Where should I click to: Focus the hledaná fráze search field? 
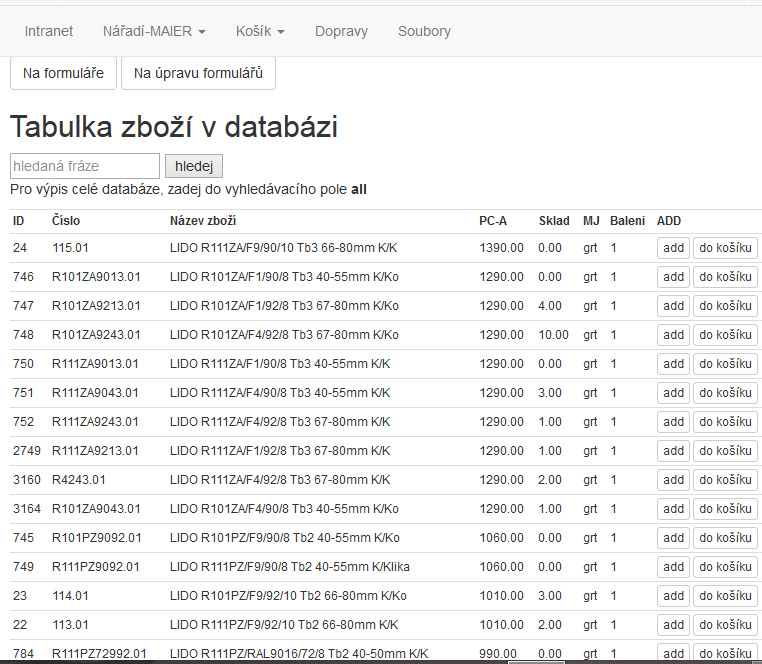coord(85,166)
